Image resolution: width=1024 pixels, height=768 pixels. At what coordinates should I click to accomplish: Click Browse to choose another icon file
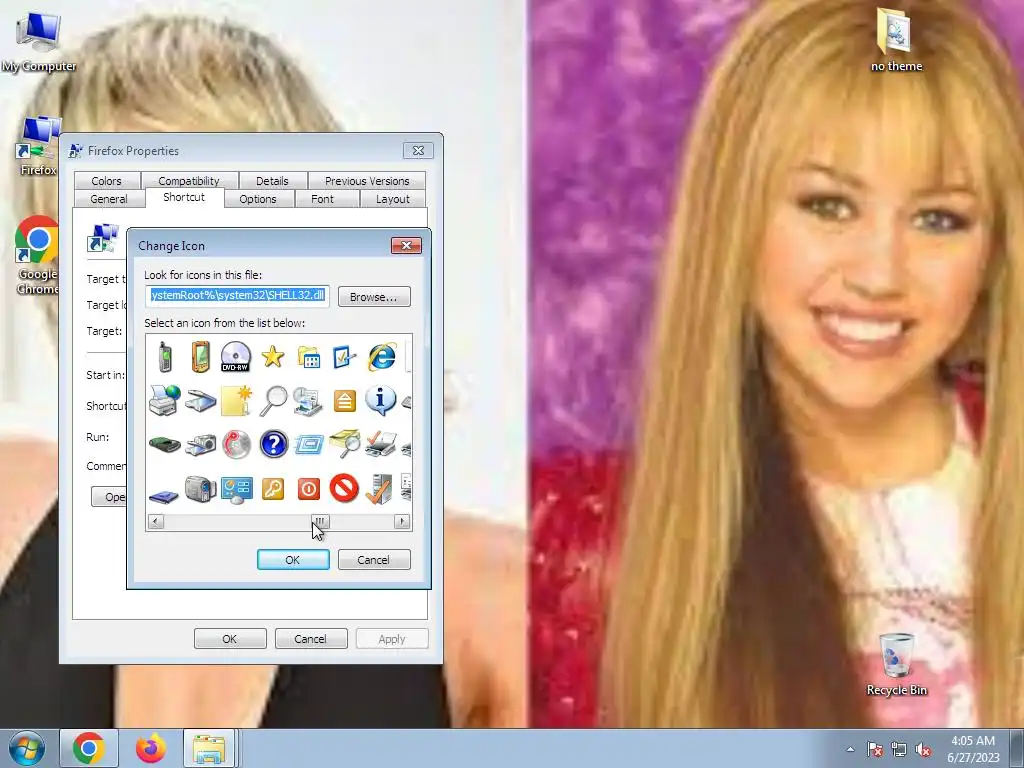pyautogui.click(x=374, y=296)
